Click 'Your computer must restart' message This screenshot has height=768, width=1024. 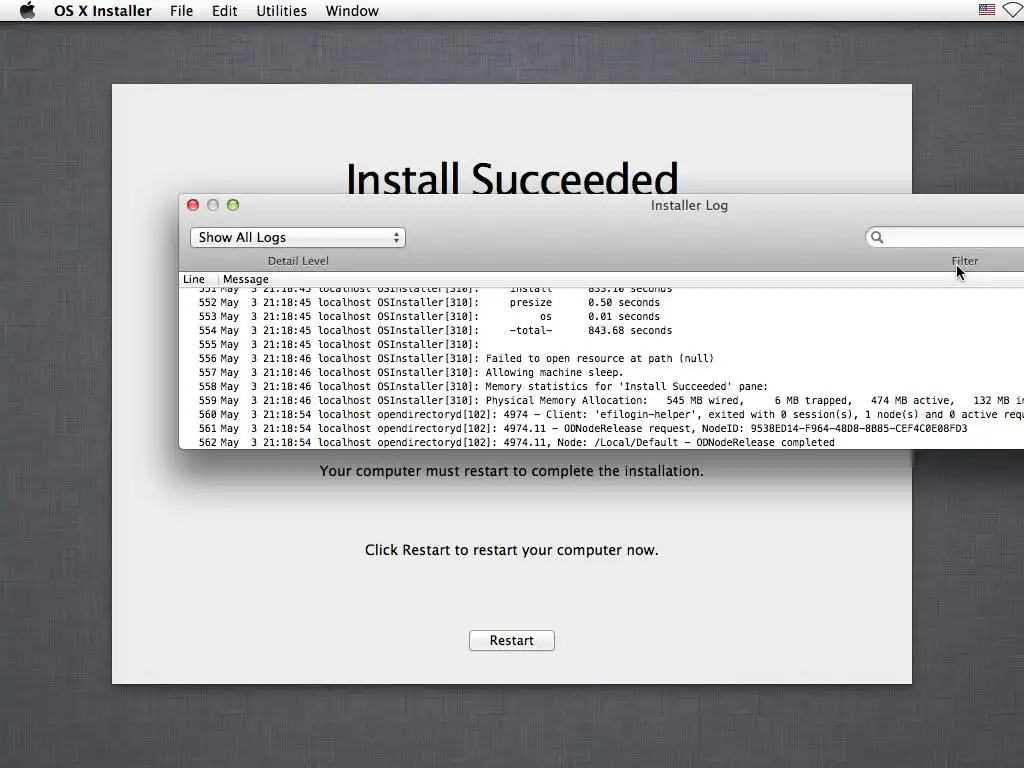511,471
